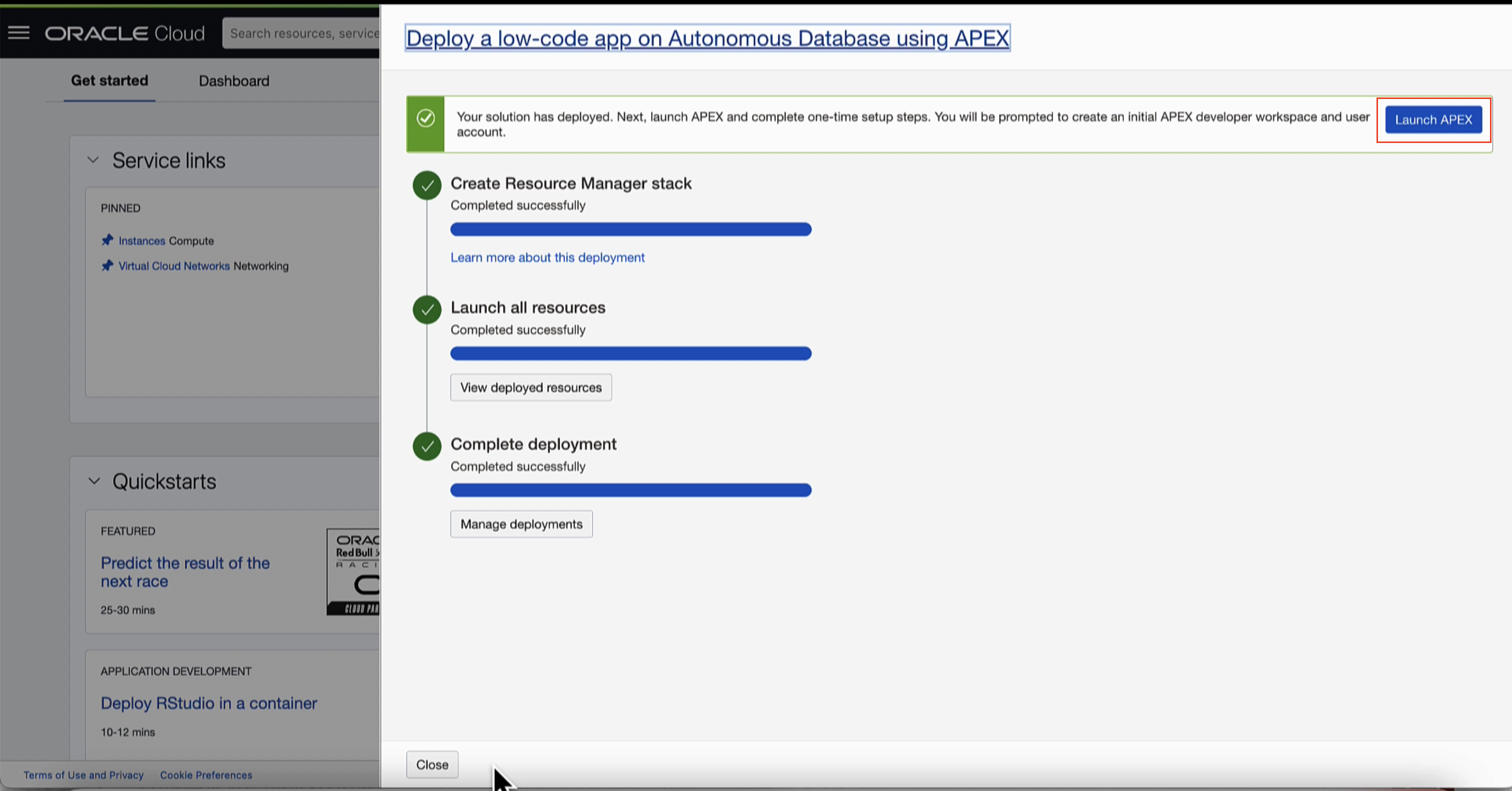Click the green success checkmark in the banner
1512x791 pixels.
click(x=425, y=118)
